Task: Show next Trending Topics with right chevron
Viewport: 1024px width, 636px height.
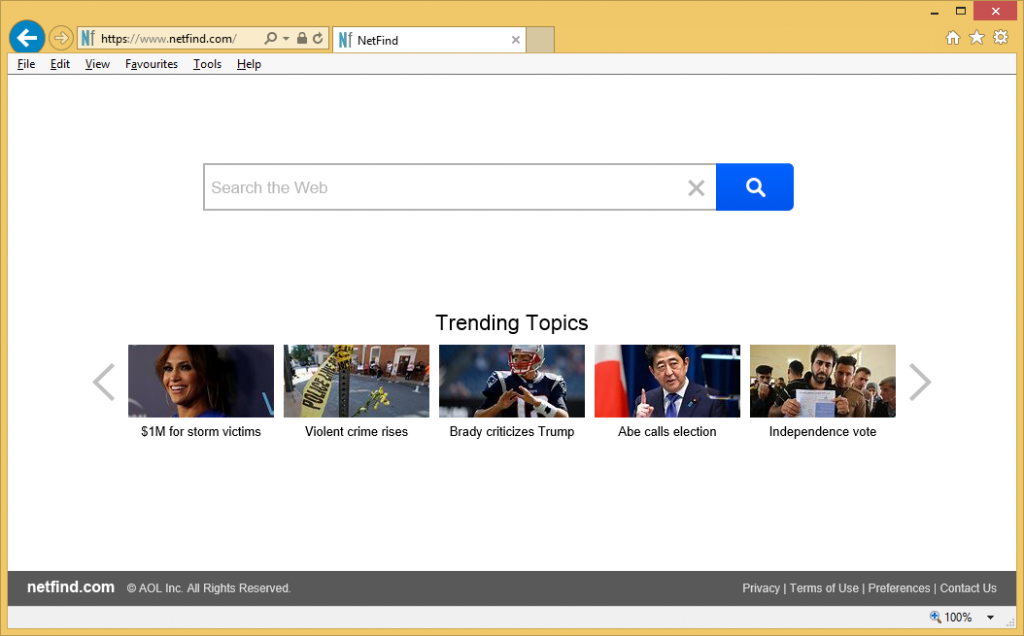Action: (919, 382)
